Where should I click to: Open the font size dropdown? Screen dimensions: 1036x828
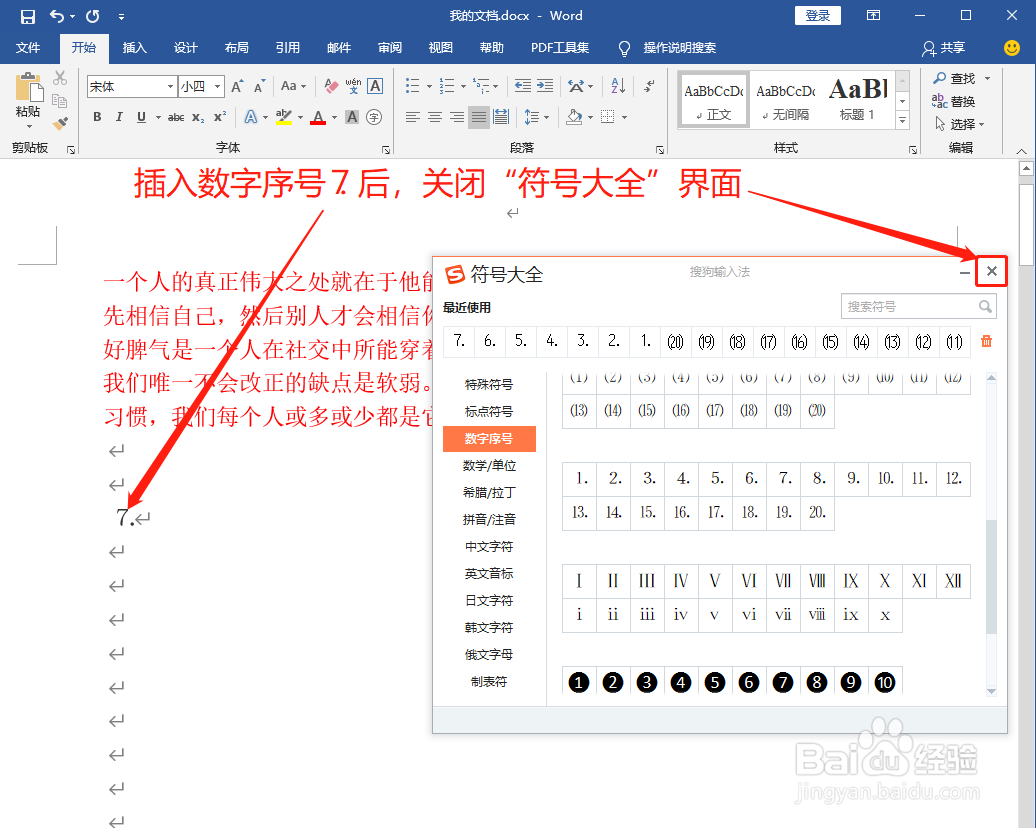pos(219,86)
